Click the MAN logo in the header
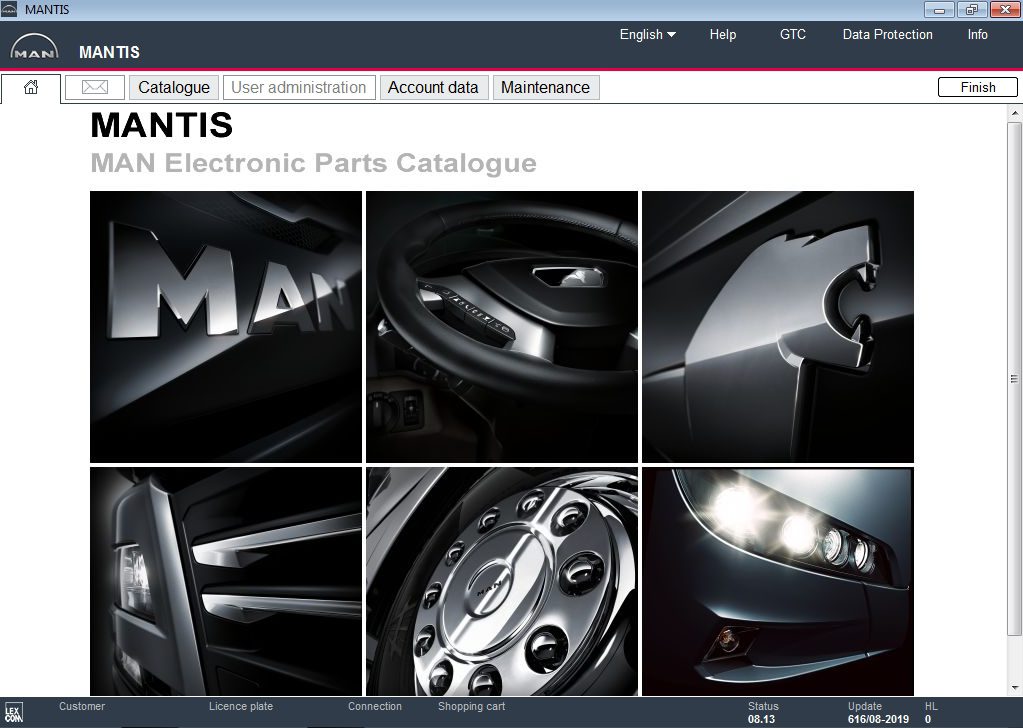The height and width of the screenshot is (728, 1023). (32, 44)
